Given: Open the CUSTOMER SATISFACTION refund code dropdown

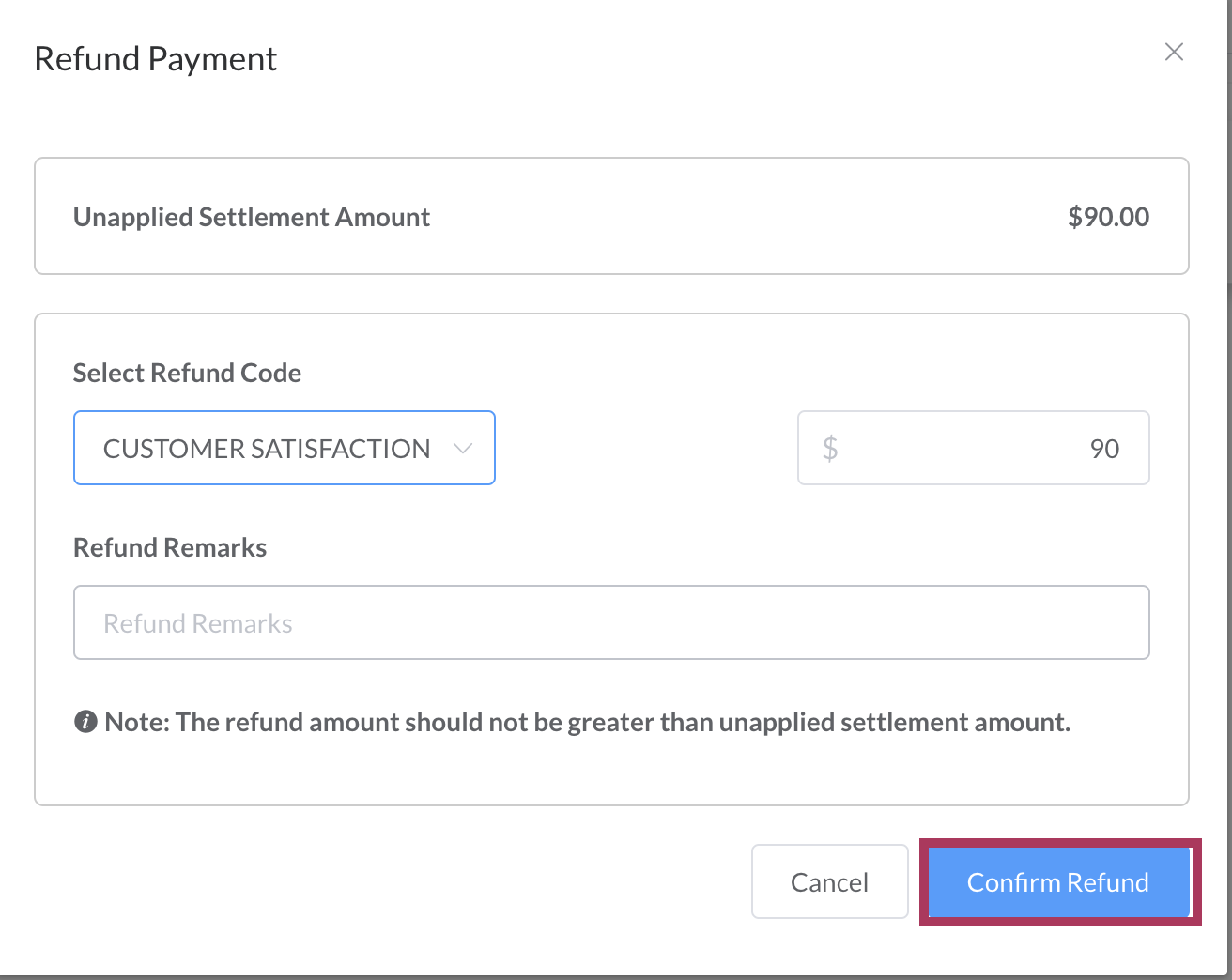Looking at the screenshot, I should (267, 449).
